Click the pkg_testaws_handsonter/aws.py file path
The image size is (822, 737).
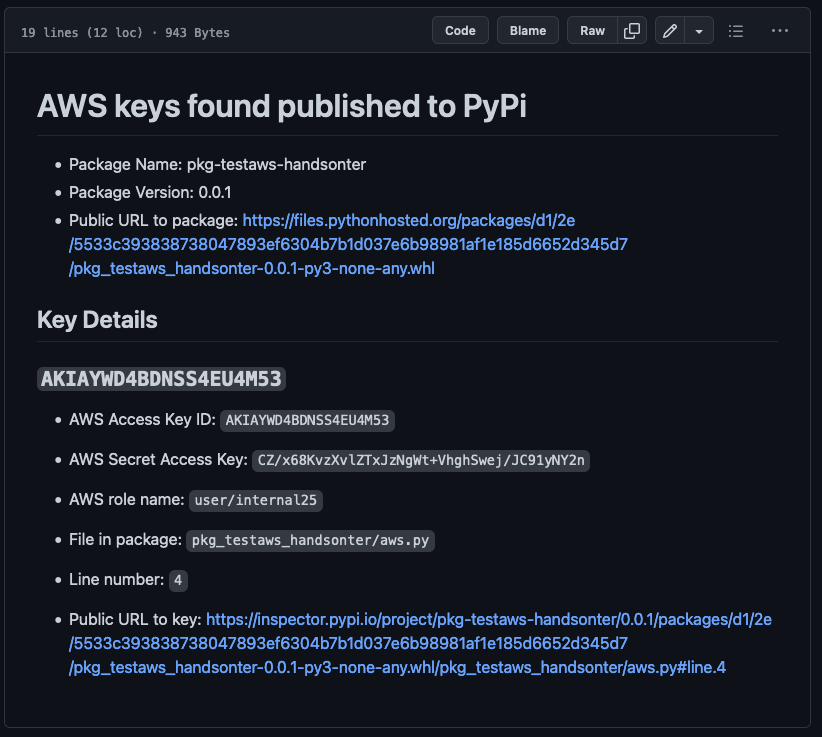tap(311, 540)
